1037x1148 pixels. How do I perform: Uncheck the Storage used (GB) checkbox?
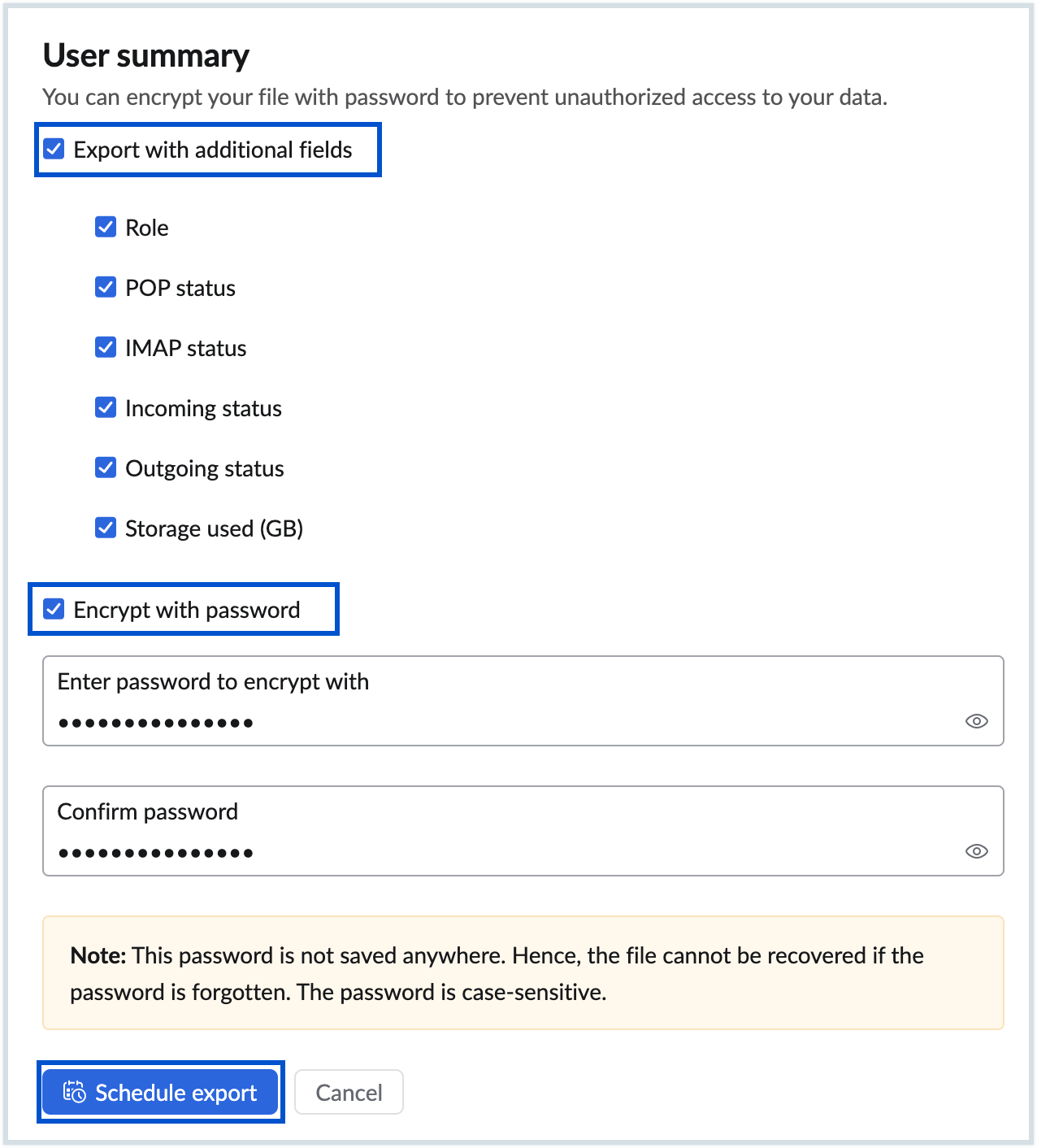(x=106, y=528)
